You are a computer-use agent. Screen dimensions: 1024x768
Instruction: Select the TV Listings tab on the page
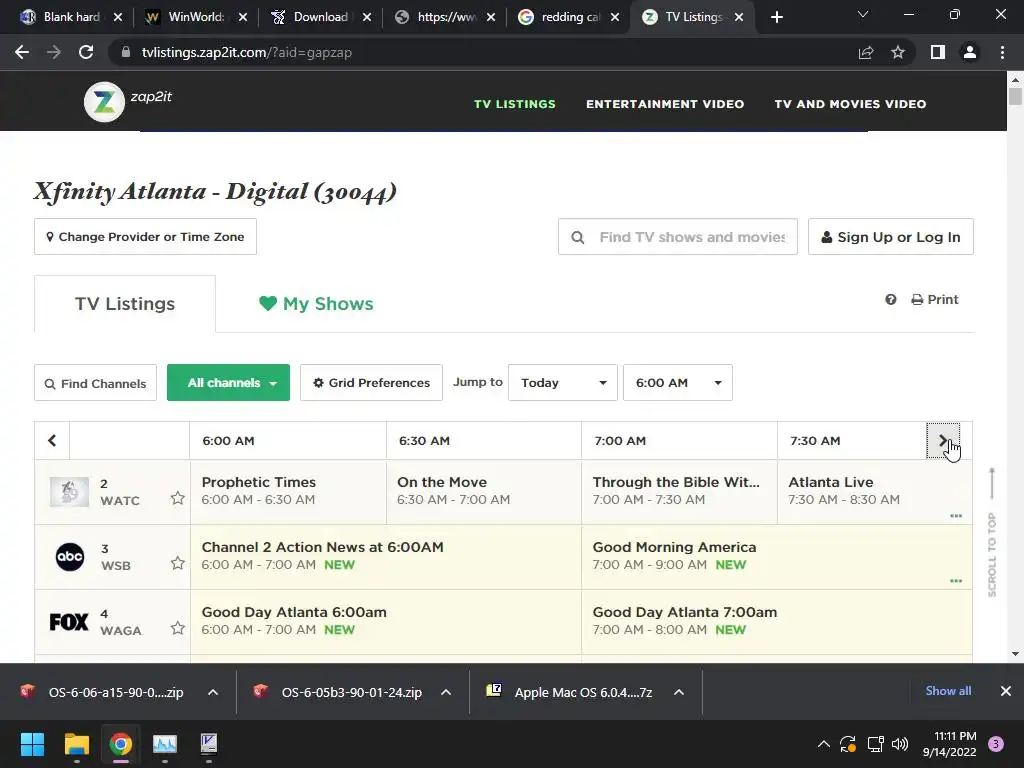125,304
